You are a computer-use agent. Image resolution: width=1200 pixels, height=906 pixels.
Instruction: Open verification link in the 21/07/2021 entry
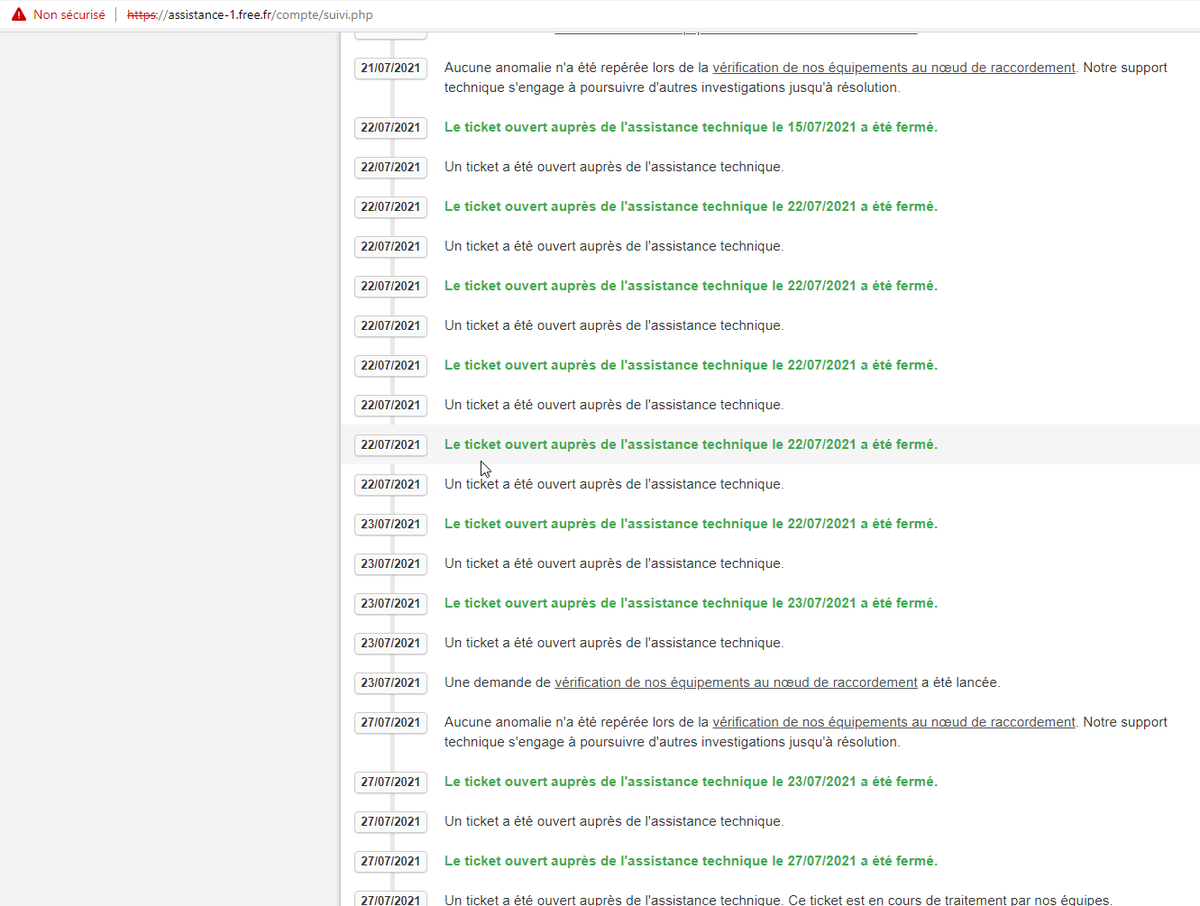[x=894, y=68]
